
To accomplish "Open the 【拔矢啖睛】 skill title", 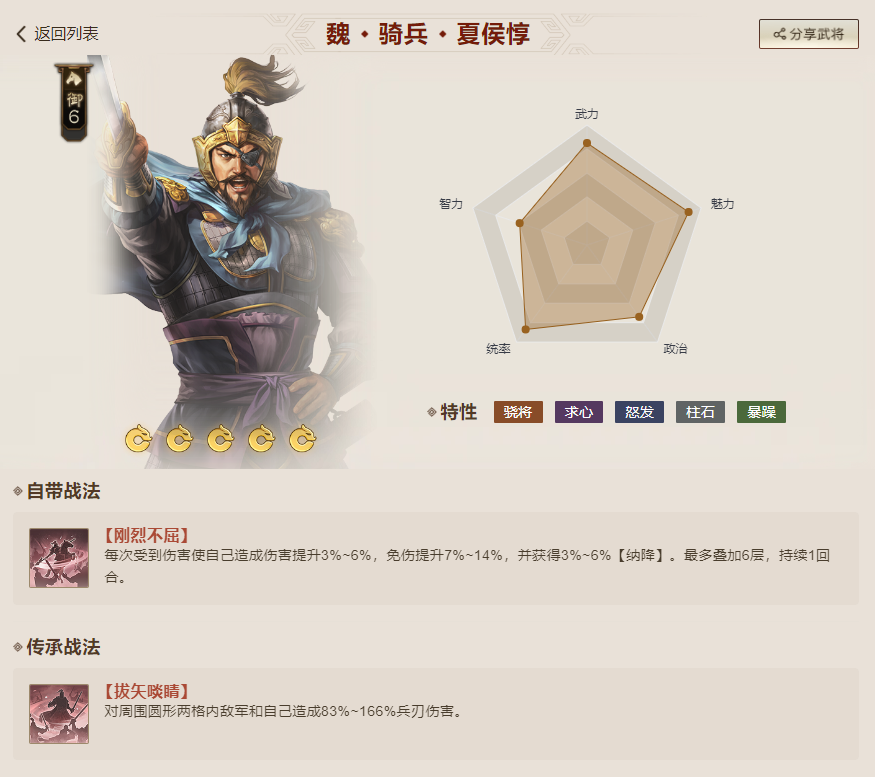I will pos(147,692).
